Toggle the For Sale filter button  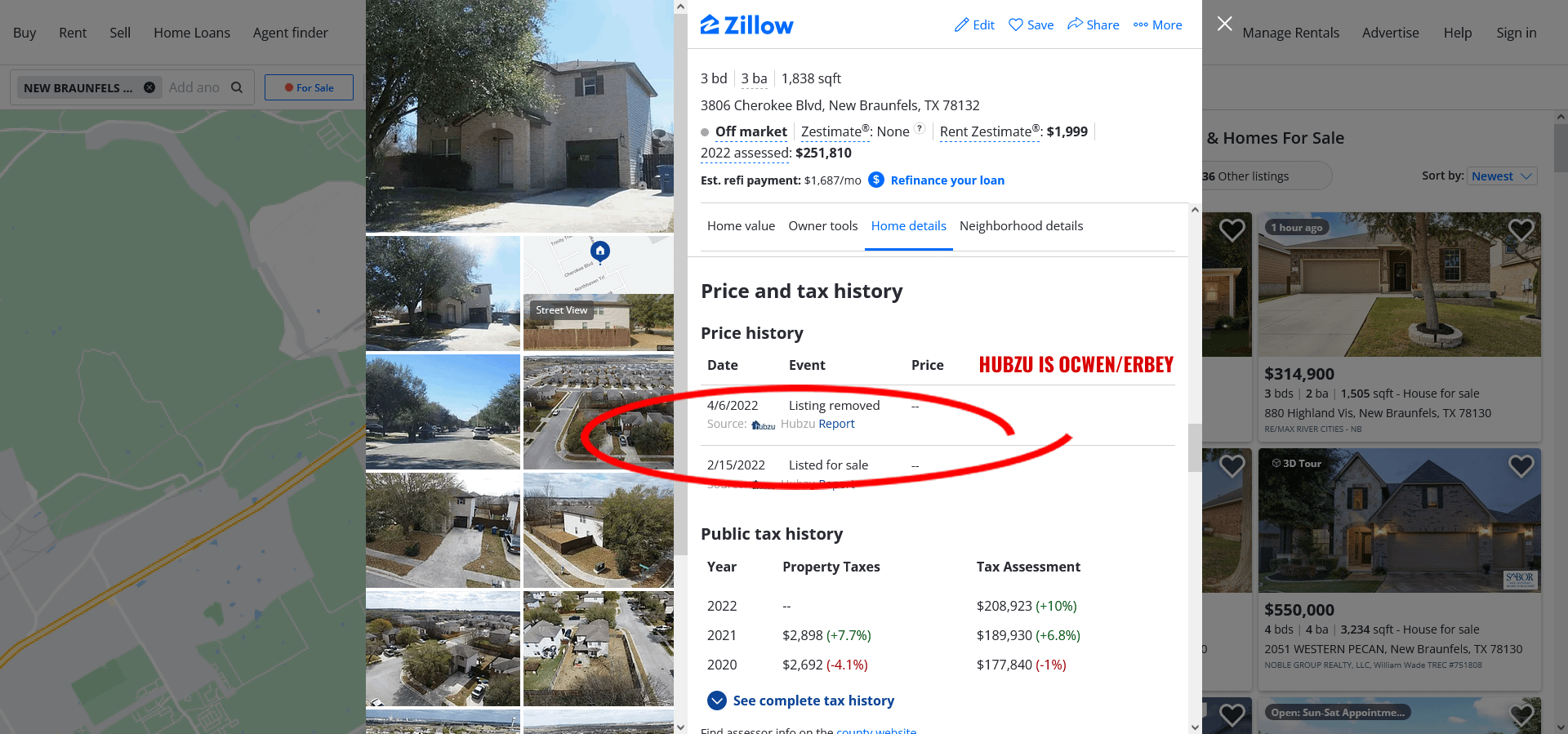(309, 87)
